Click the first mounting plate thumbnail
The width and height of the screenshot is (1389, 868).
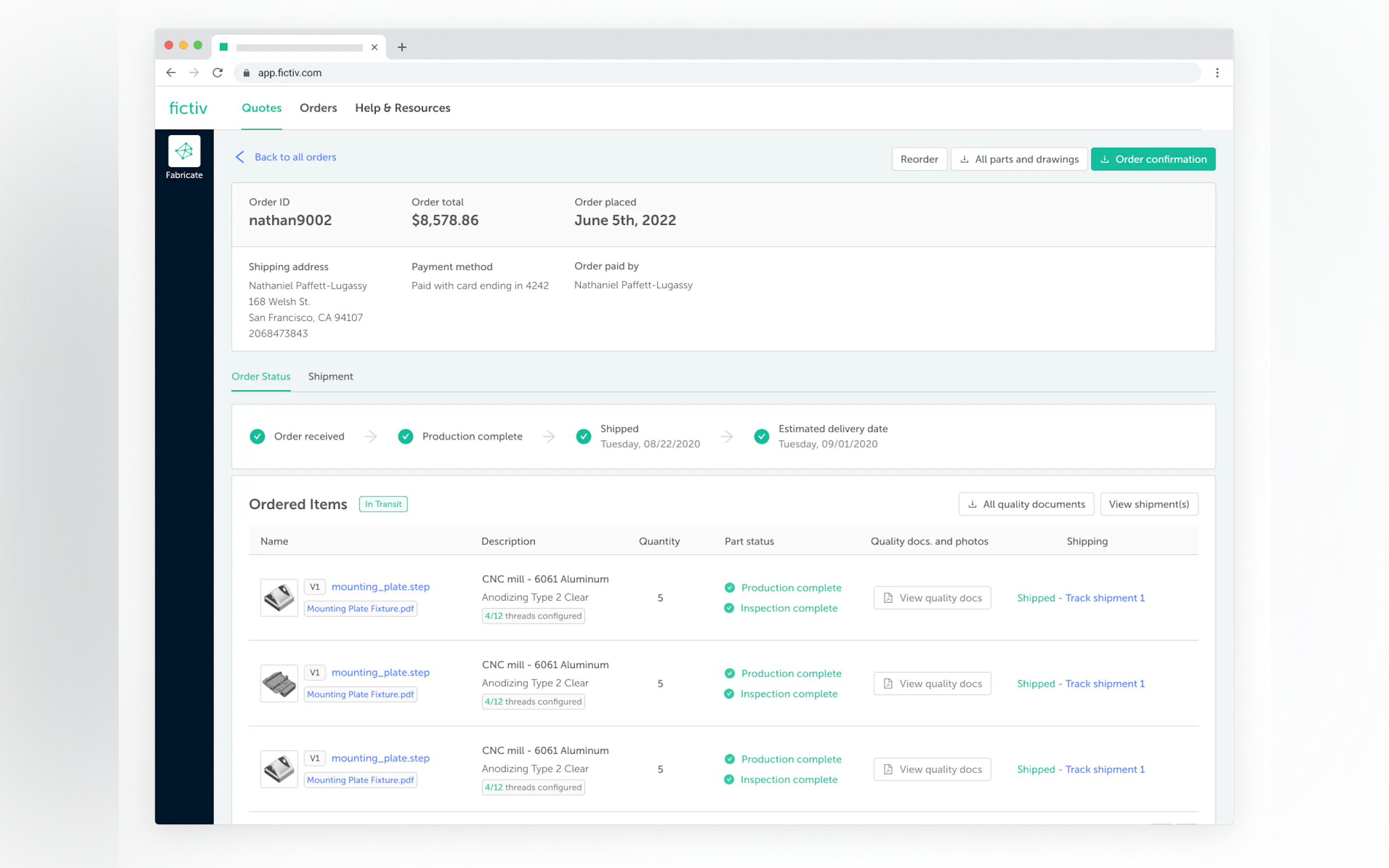(x=279, y=597)
